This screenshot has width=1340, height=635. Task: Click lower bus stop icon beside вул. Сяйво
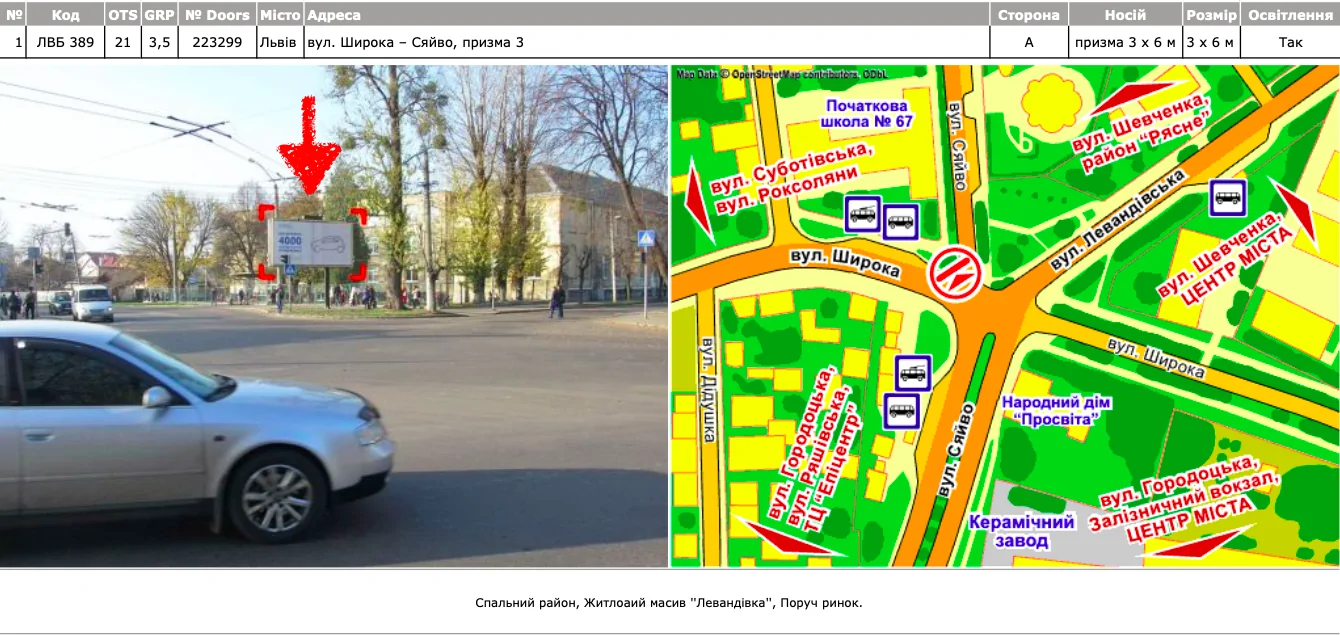[x=902, y=410]
